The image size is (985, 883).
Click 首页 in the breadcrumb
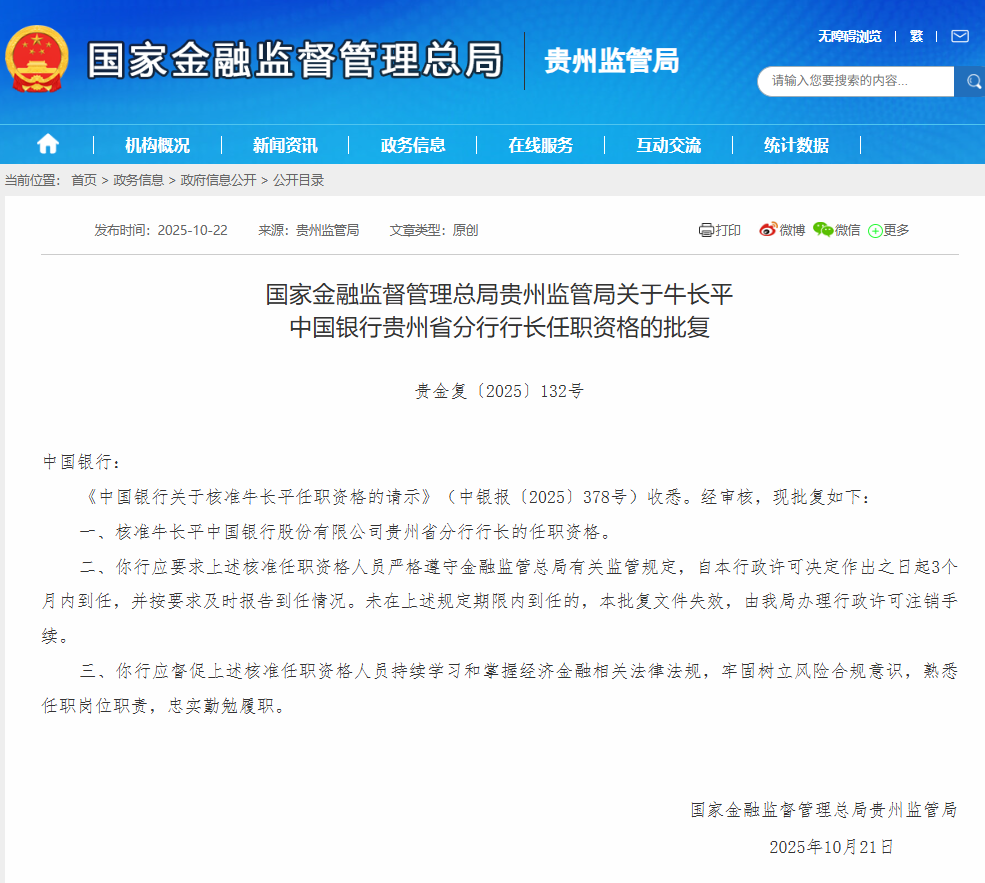coord(84,180)
